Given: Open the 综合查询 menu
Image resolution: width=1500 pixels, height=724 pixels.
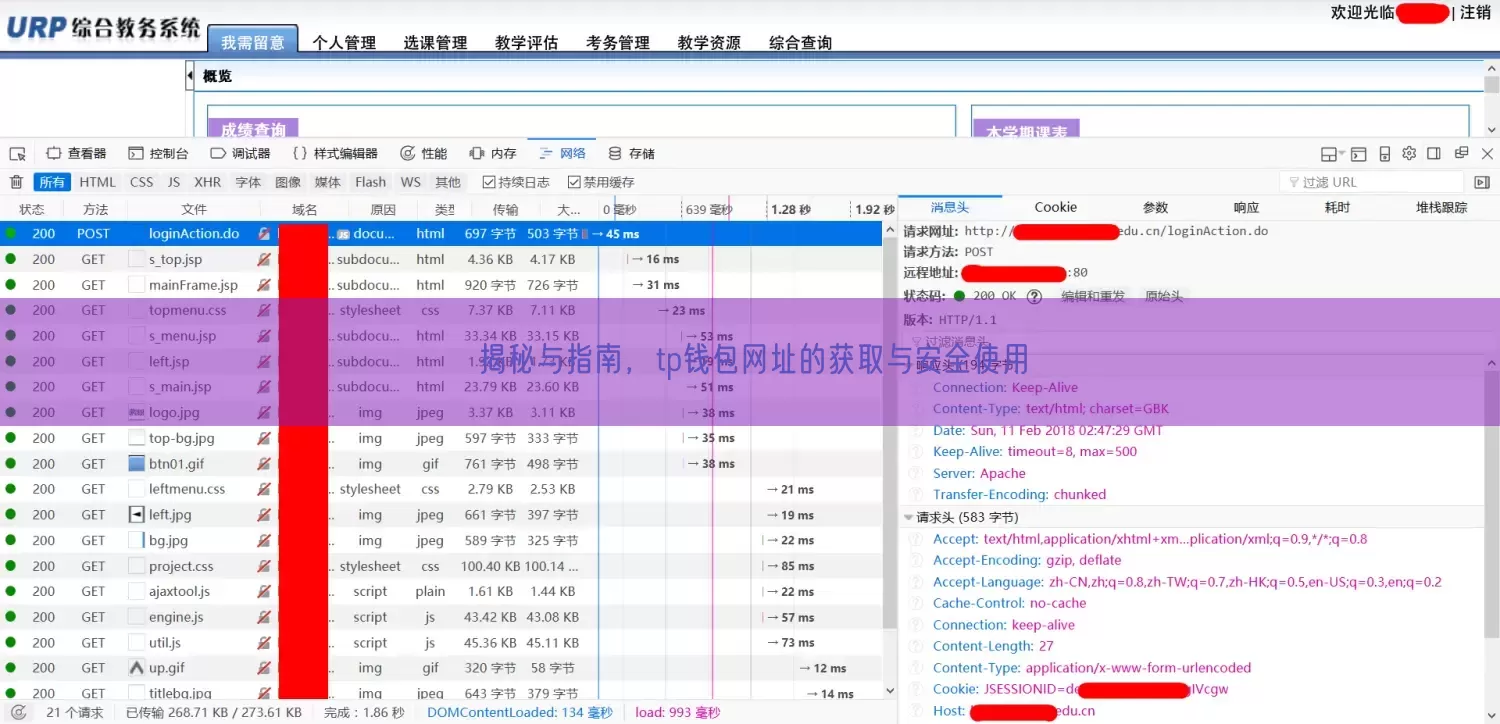Looking at the screenshot, I should click(x=800, y=43).
